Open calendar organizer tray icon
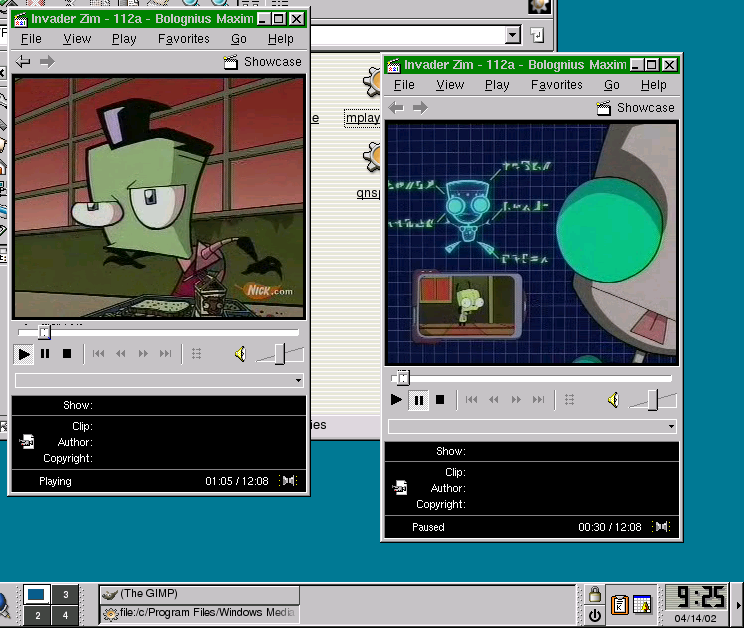This screenshot has height=628, width=744. tap(642, 605)
